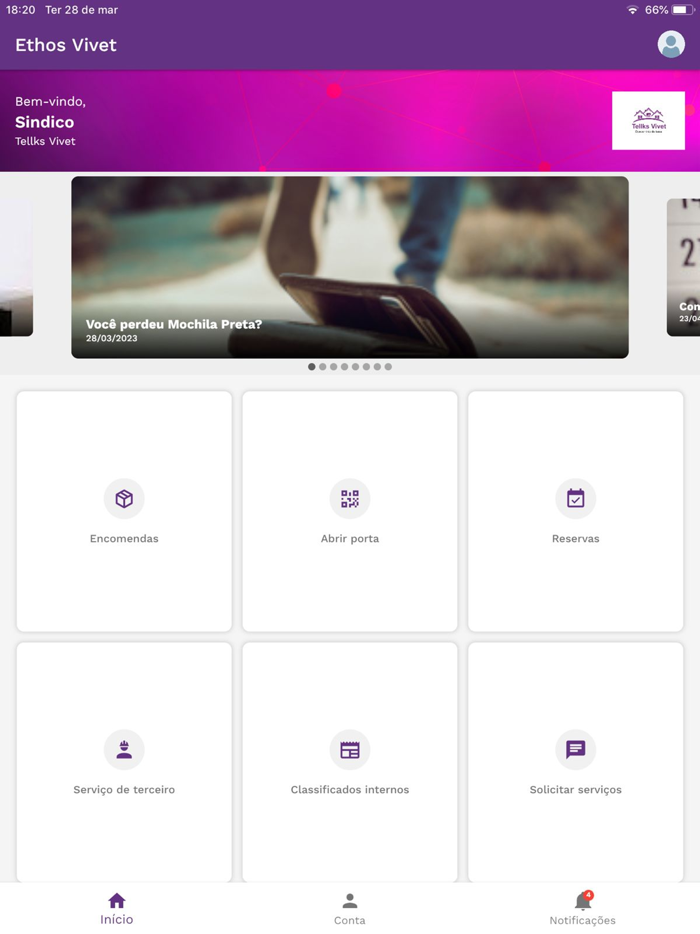Click the 'Sindico' welcome name
Viewport: 700px width, 934px height.
pos(45,122)
